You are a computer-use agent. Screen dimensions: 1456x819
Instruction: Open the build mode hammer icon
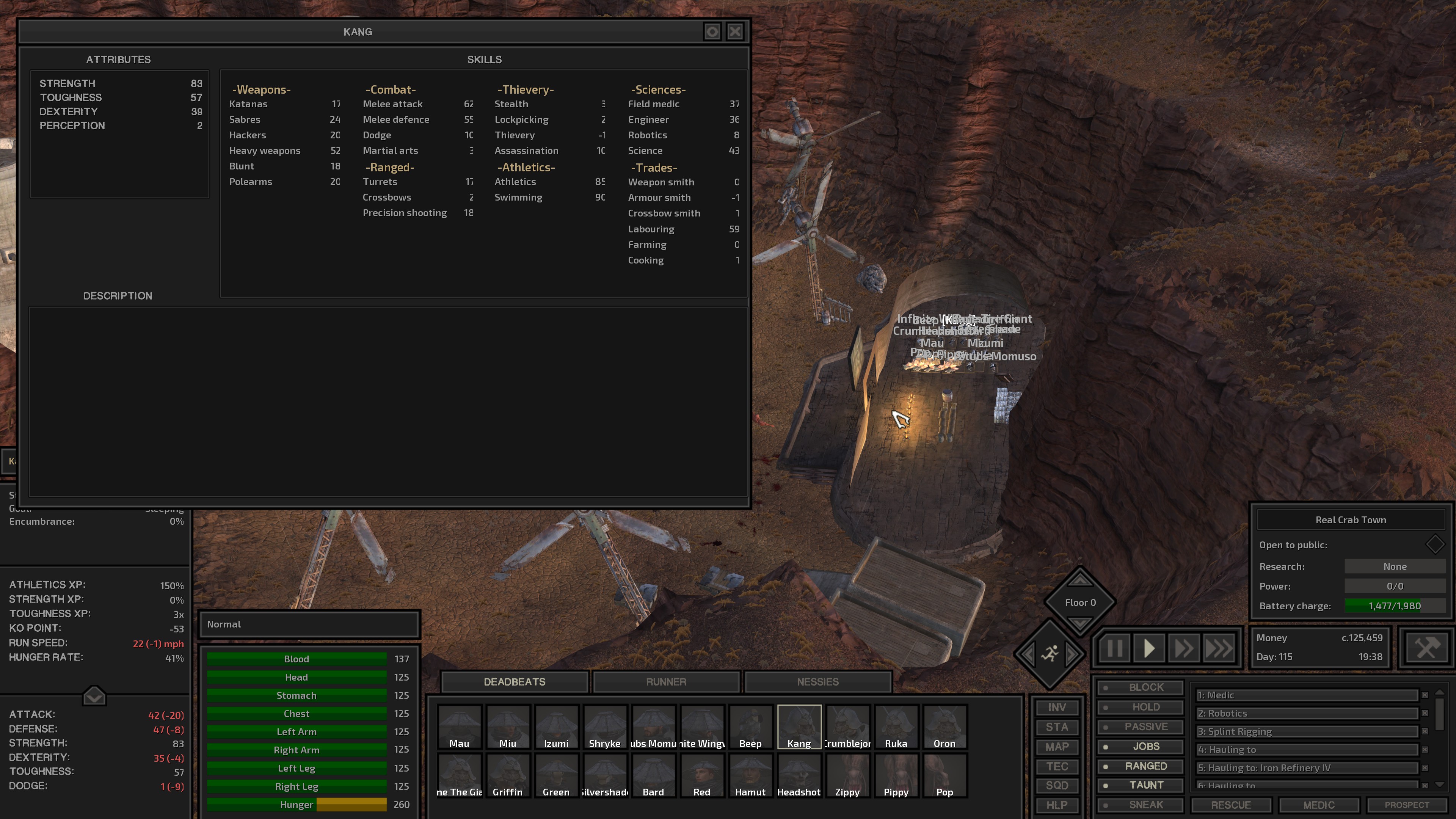1426,648
